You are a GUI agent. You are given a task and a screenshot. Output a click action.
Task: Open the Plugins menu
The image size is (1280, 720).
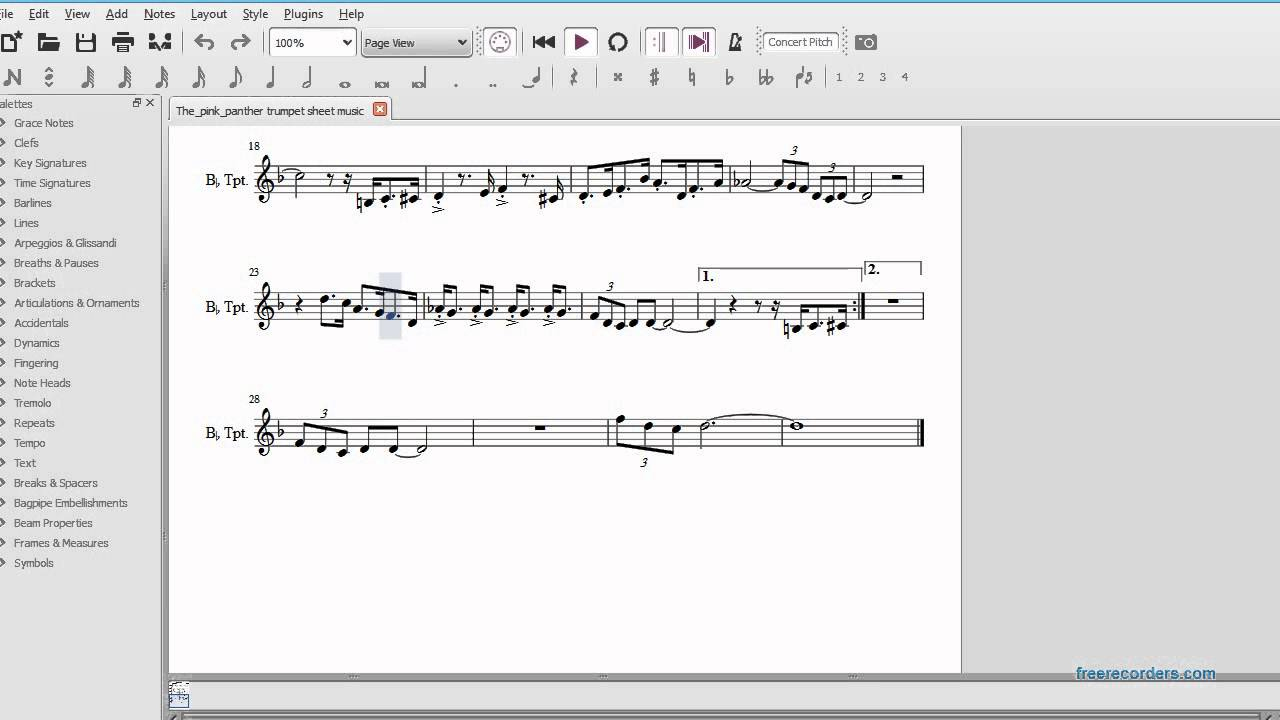tap(303, 14)
